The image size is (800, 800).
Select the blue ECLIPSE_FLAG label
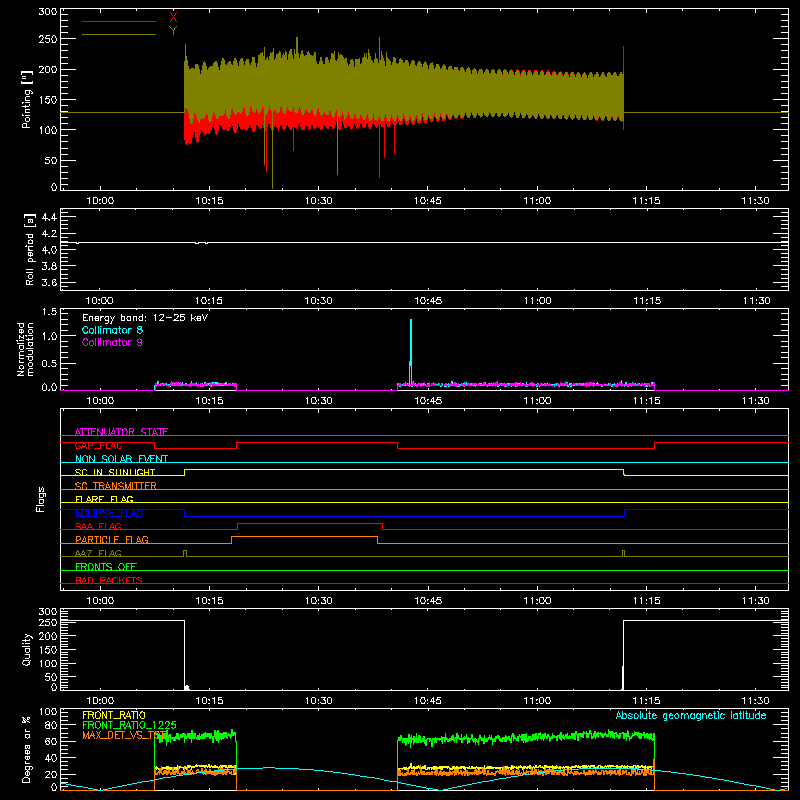[x=109, y=513]
